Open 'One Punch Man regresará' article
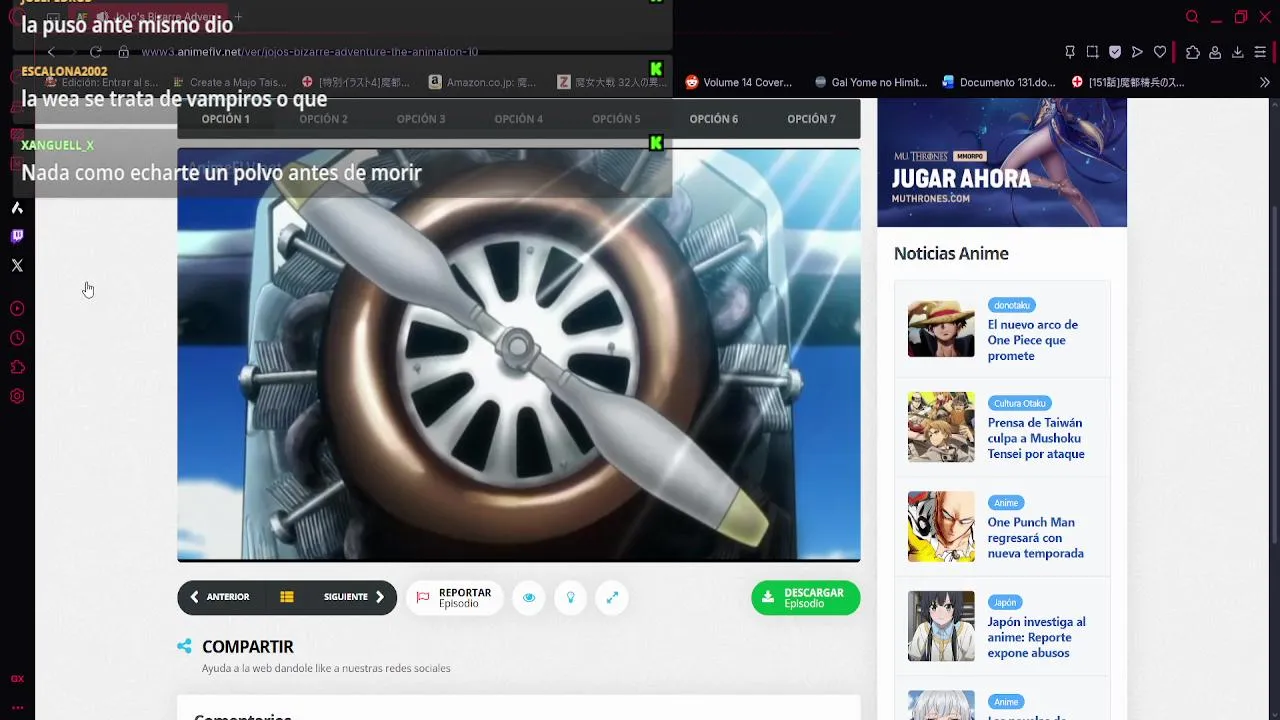Viewport: 1280px width, 720px height. click(x=1035, y=537)
